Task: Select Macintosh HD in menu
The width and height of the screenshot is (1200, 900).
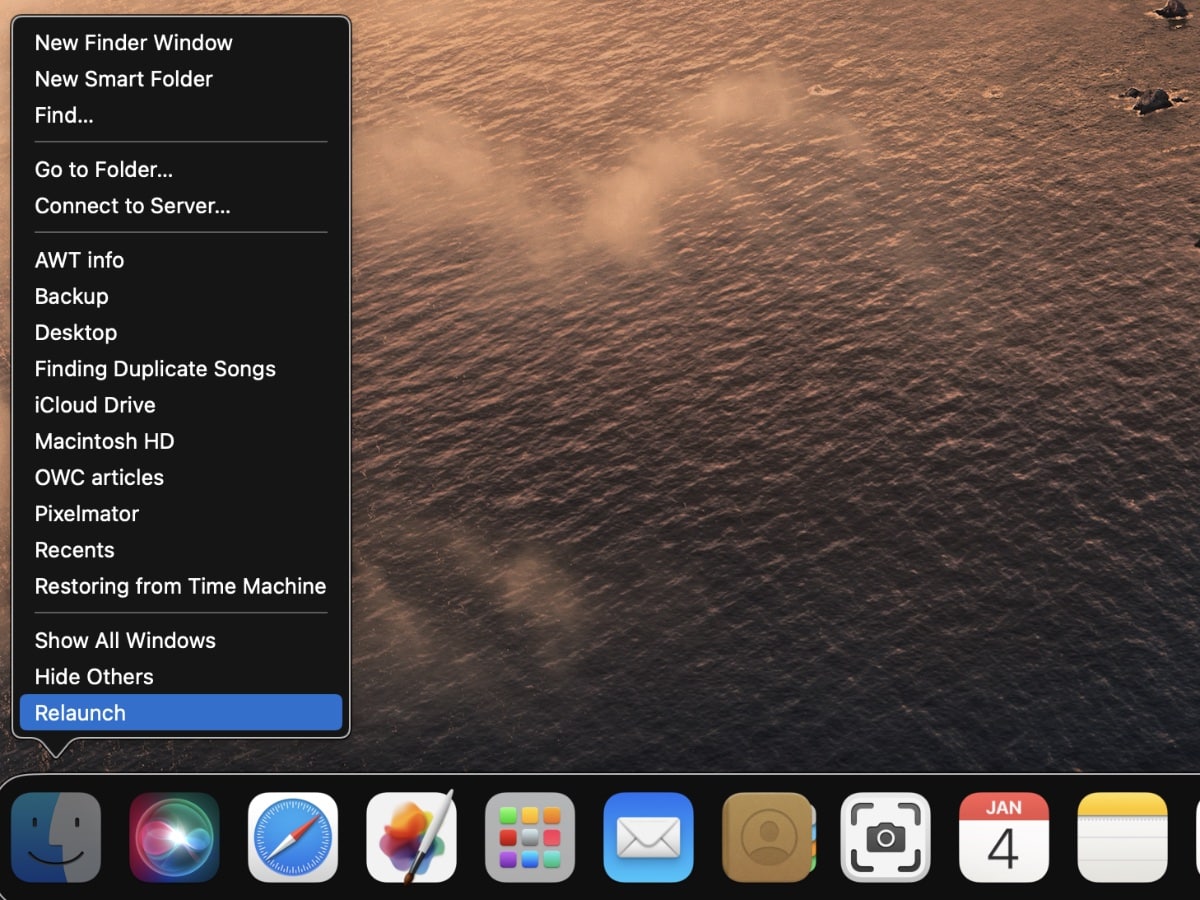Action: [x=104, y=441]
